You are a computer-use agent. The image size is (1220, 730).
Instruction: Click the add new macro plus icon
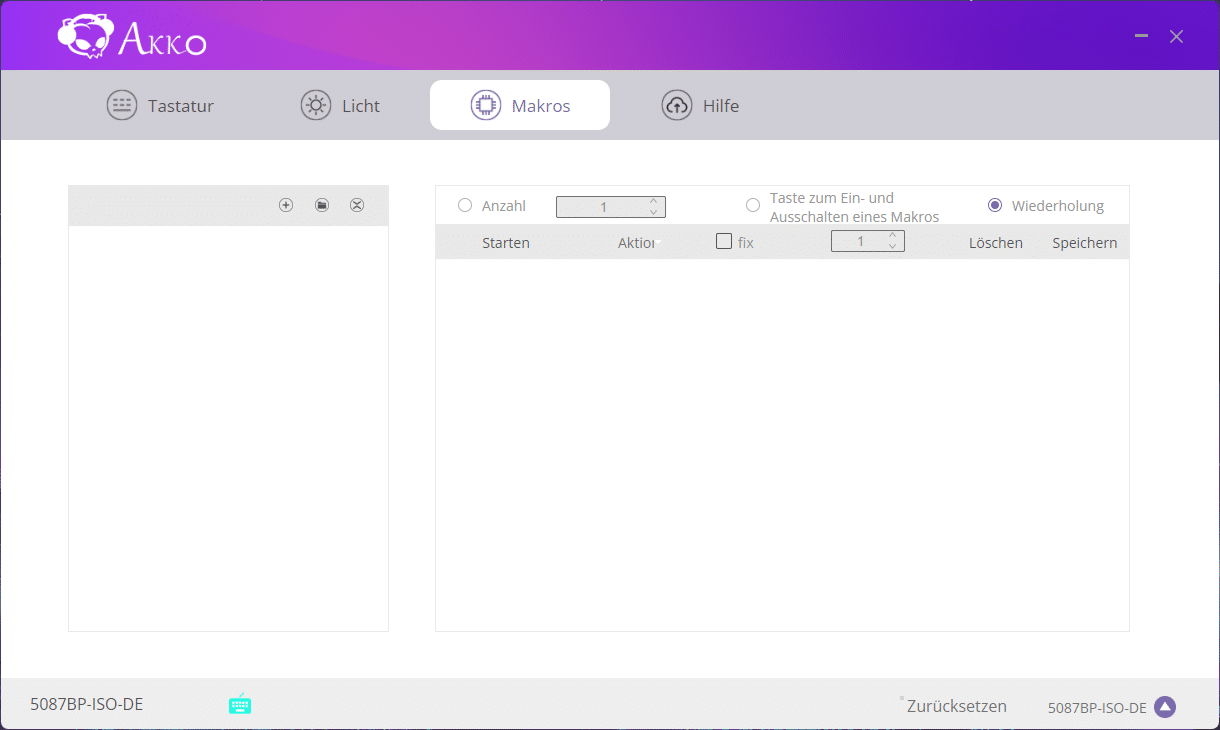[x=286, y=205]
